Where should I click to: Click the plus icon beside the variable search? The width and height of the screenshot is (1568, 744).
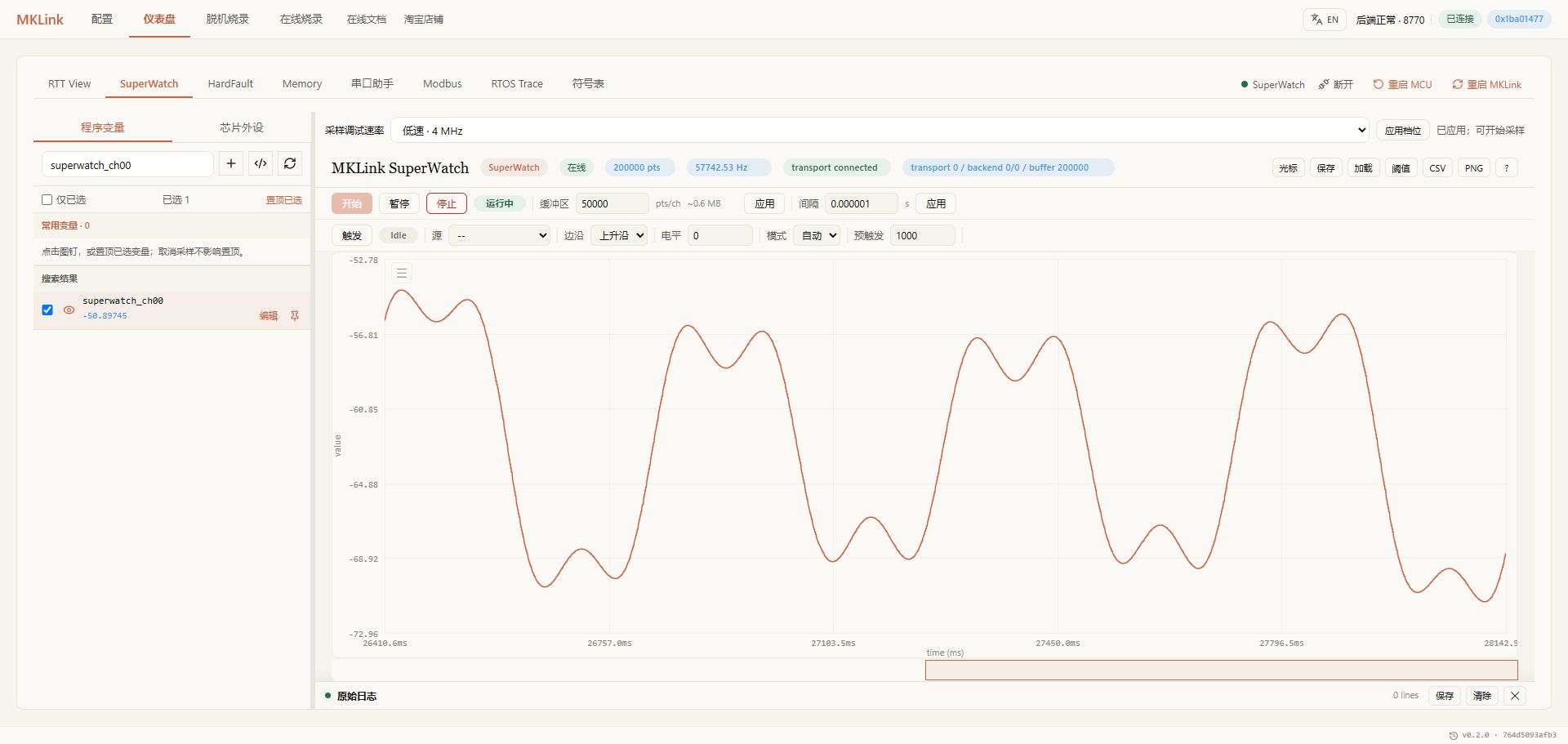(231, 164)
